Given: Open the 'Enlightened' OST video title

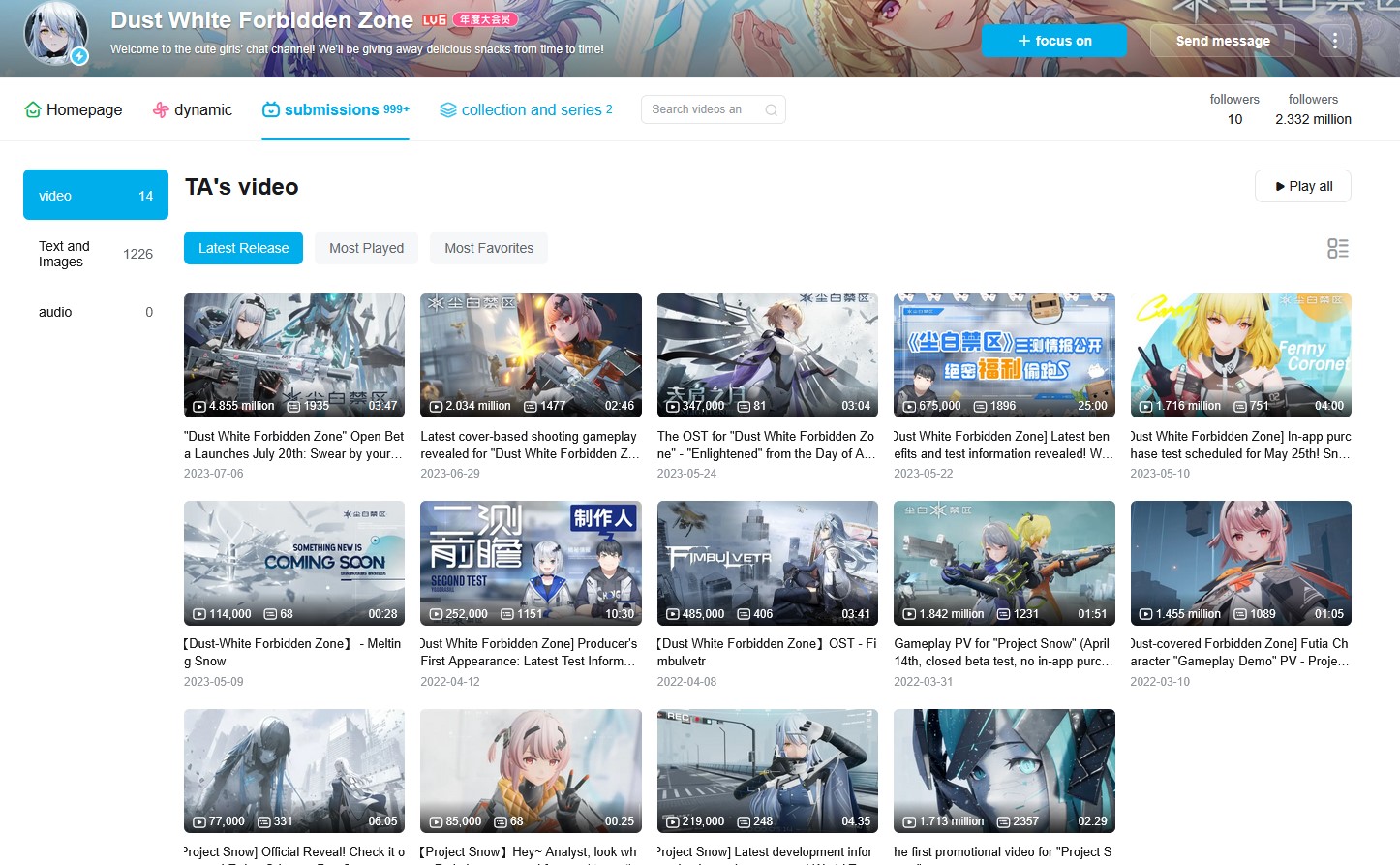Looking at the screenshot, I should click(x=768, y=445).
